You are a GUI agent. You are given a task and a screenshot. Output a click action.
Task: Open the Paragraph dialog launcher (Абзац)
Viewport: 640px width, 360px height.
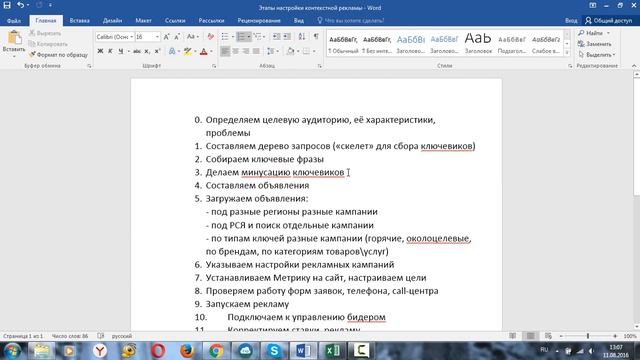tap(320, 66)
